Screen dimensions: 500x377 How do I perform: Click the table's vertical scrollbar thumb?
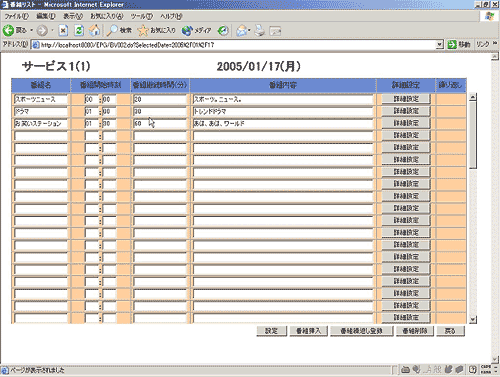click(473, 135)
